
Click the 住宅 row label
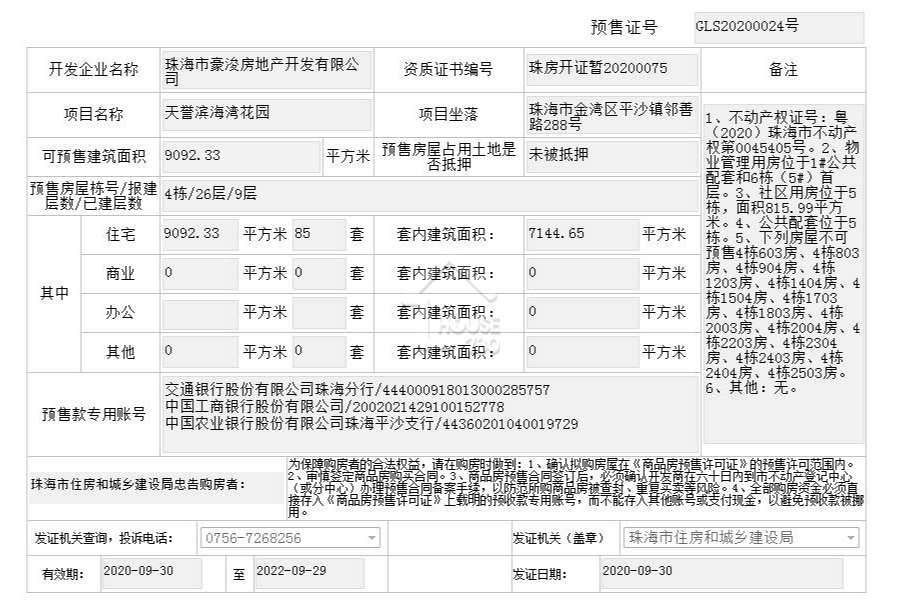[120, 235]
